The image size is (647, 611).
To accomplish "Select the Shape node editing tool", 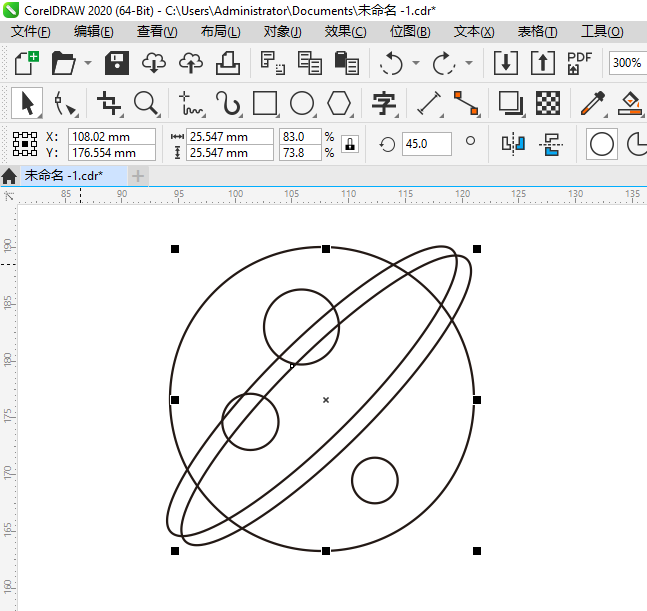I will (64, 103).
